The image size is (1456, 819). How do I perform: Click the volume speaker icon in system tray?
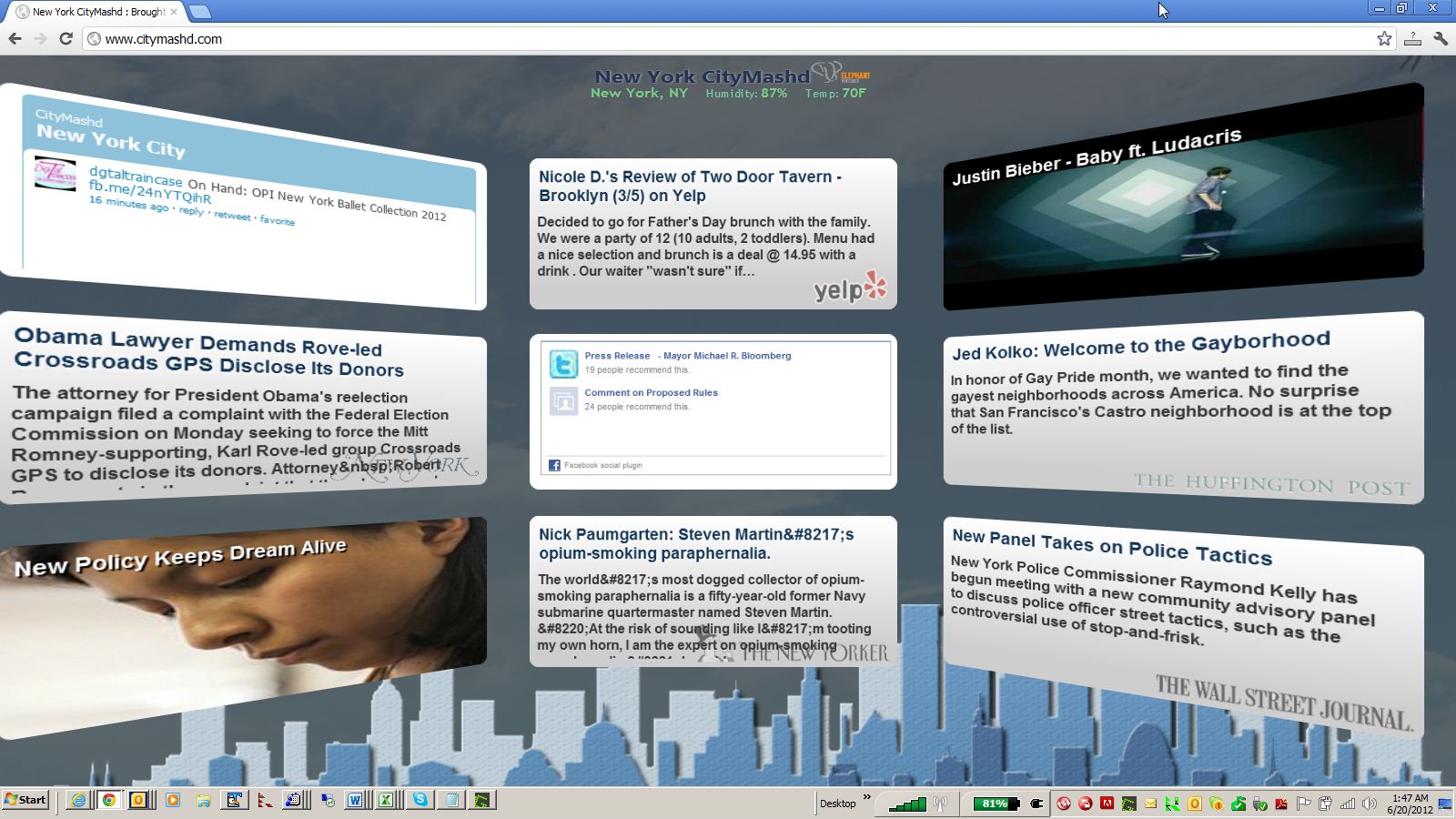point(1368,804)
